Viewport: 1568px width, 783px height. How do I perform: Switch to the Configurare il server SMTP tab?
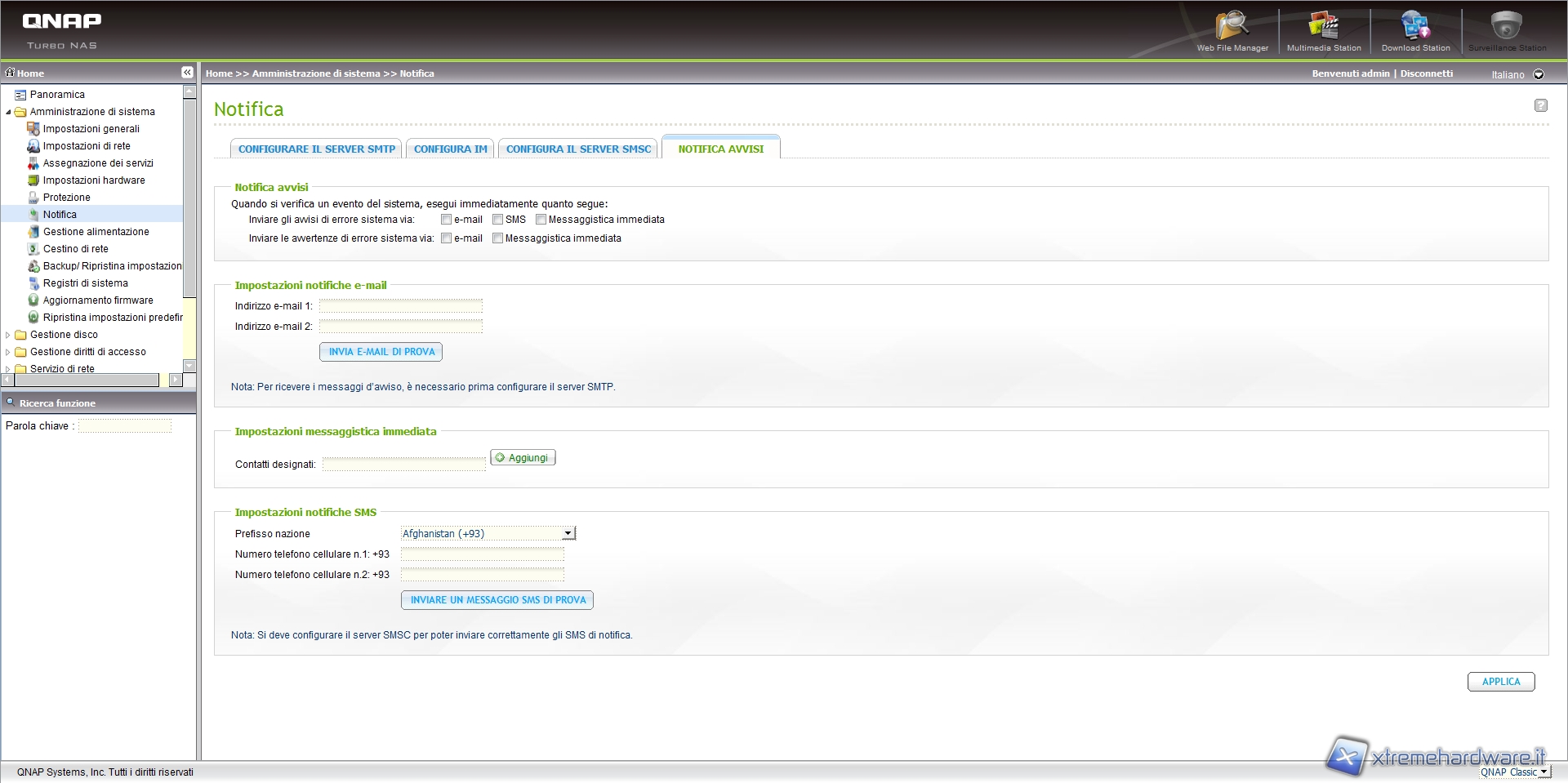point(316,149)
